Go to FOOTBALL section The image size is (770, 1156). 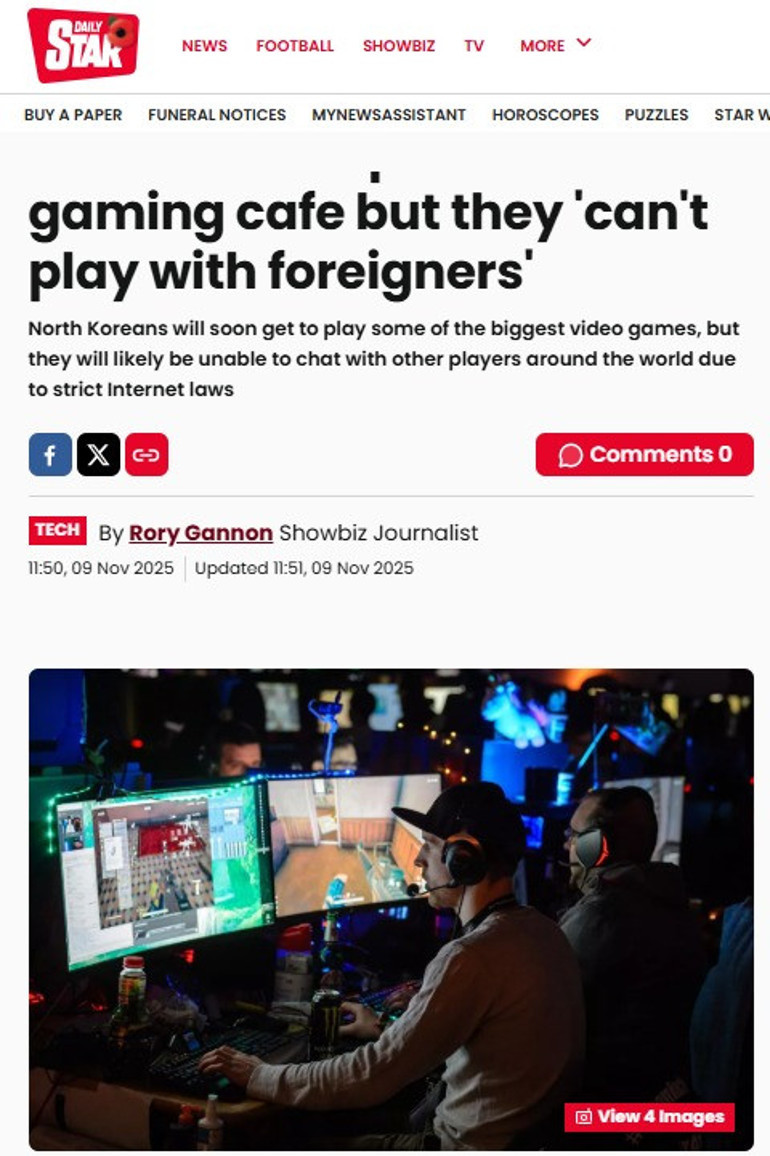295,46
